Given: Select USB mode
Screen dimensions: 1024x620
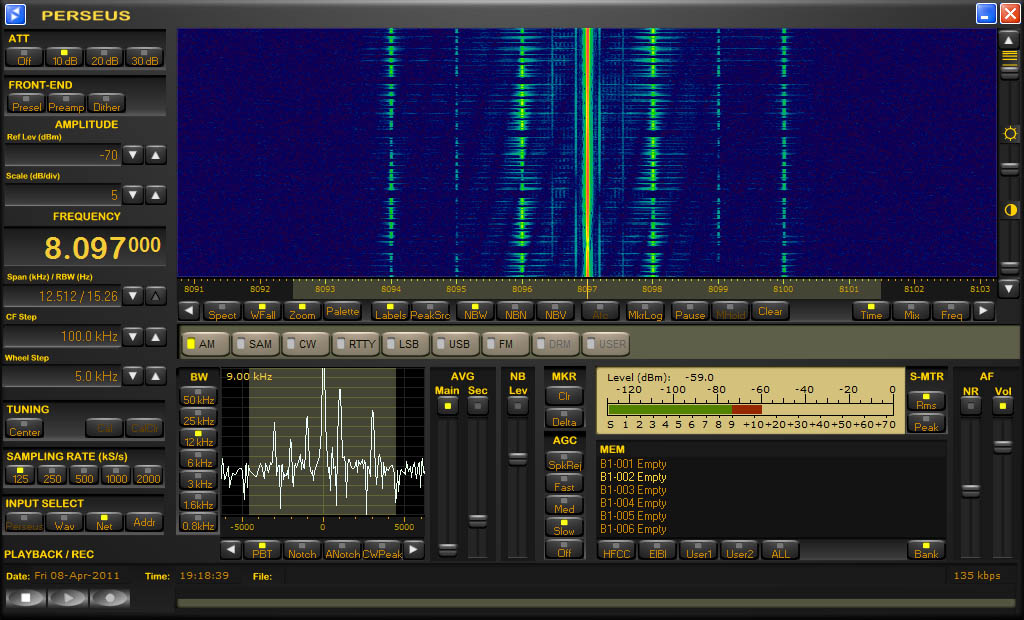Looking at the screenshot, I should (456, 344).
